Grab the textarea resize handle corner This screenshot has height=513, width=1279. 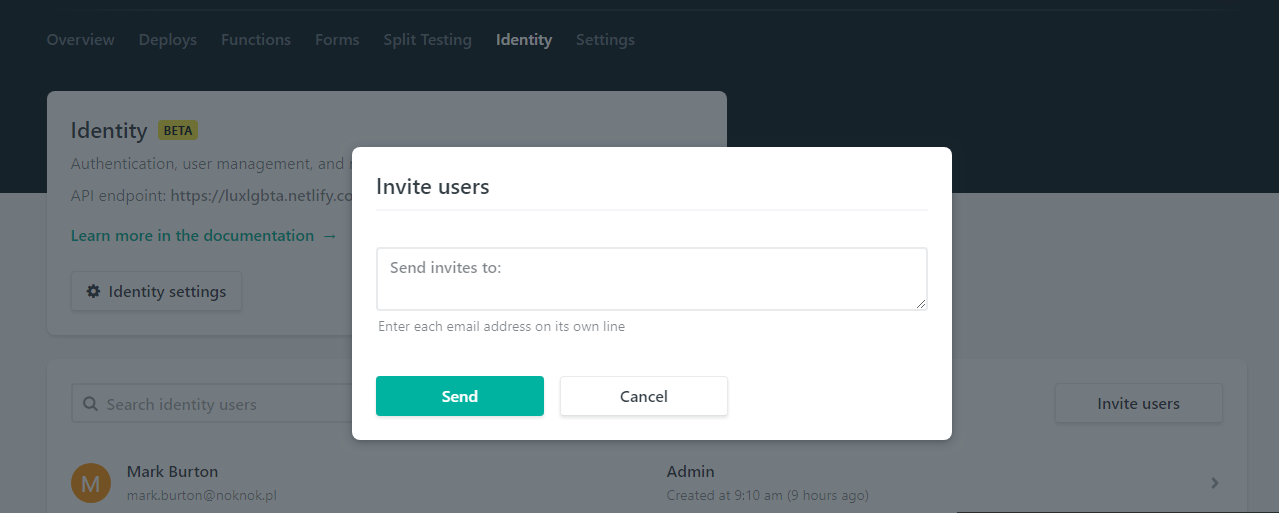click(921, 304)
